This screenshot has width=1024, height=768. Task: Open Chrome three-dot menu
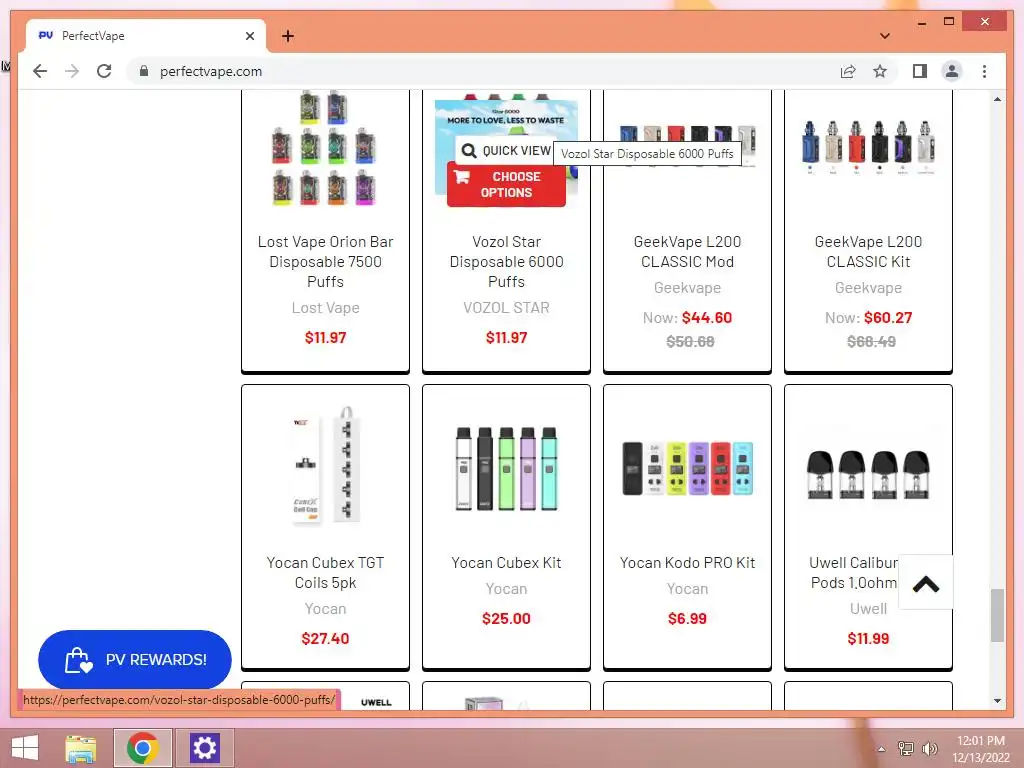(x=984, y=71)
